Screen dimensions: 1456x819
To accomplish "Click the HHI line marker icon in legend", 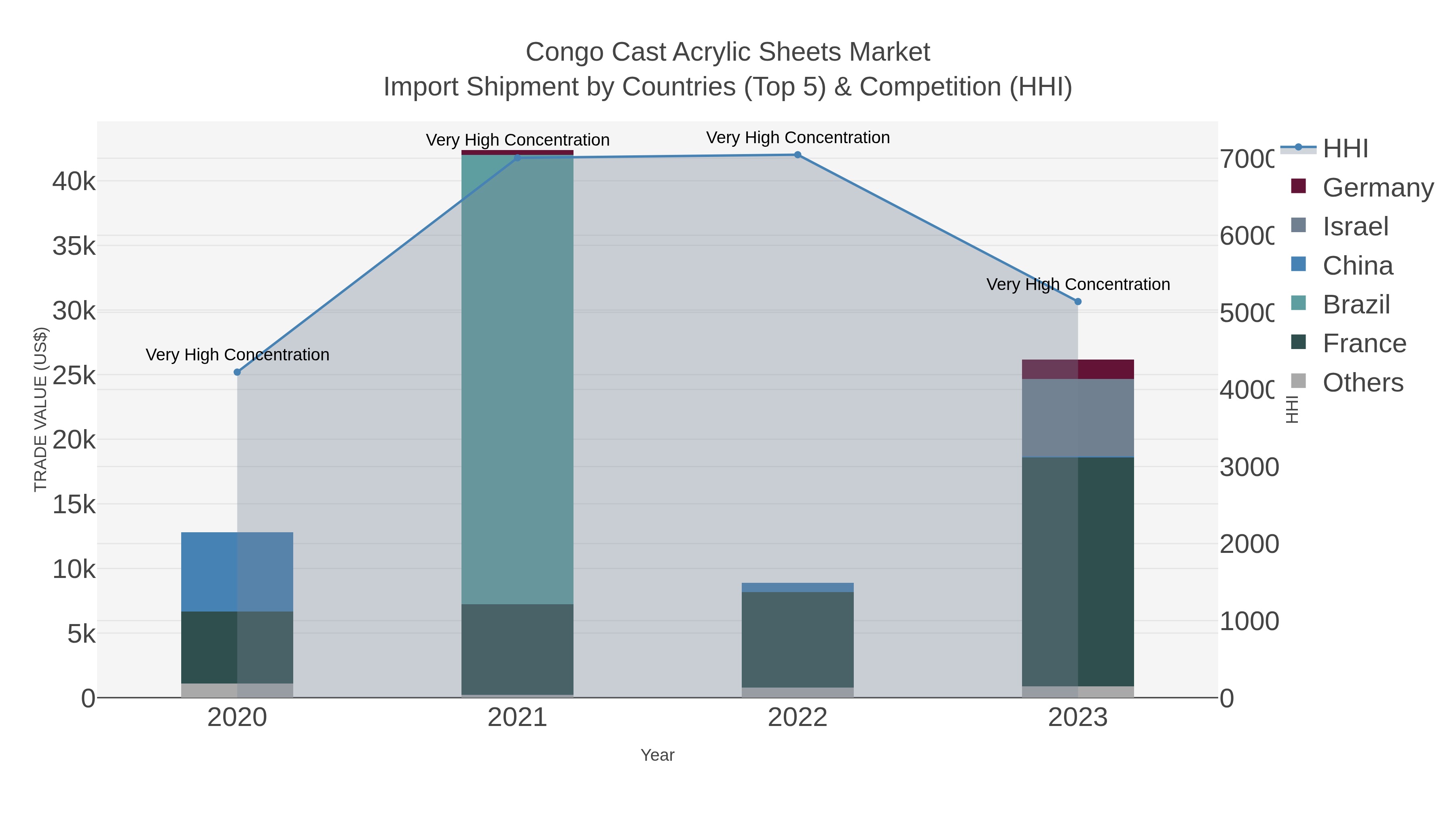I will click(x=1298, y=148).
